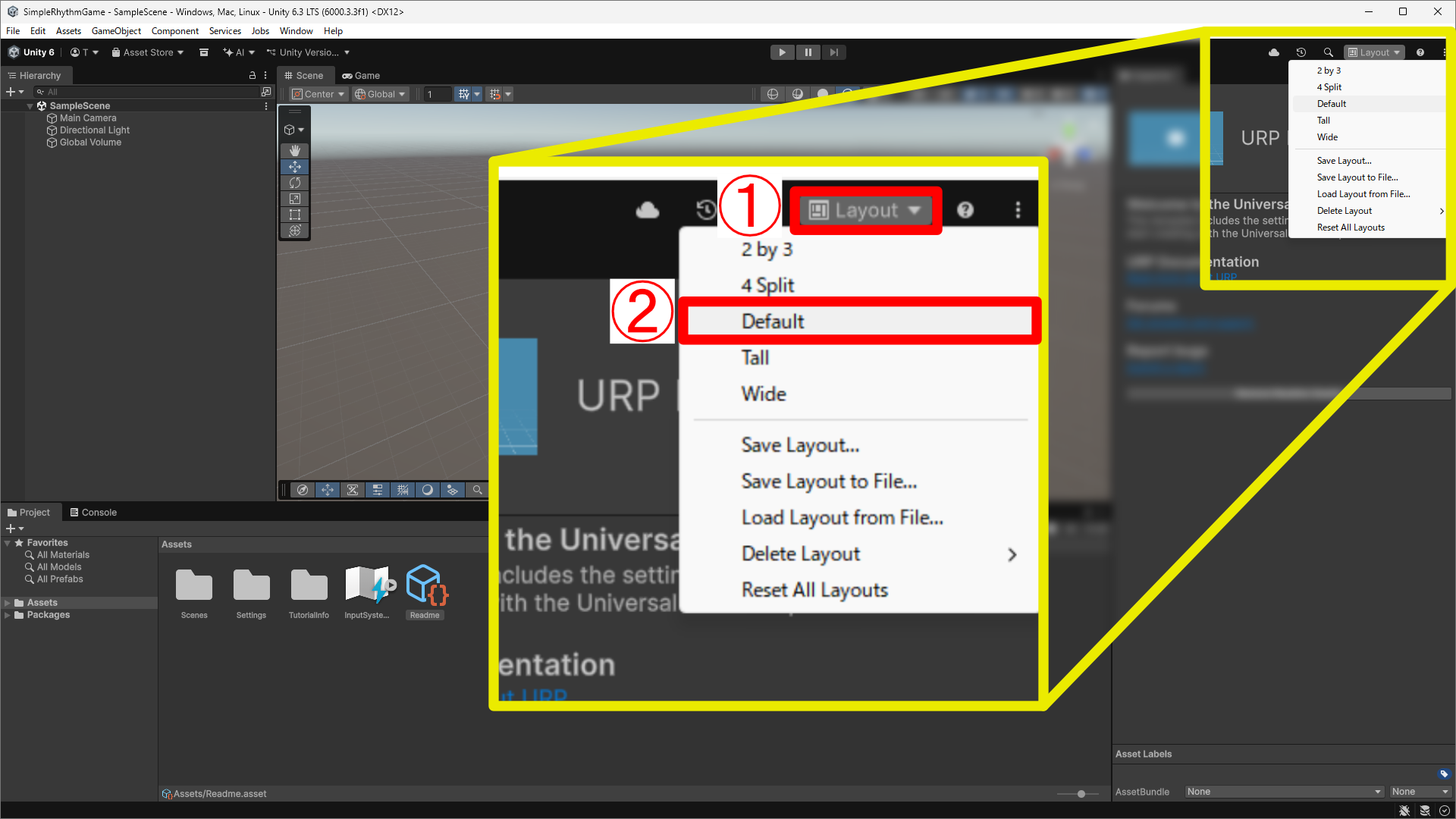Open the GameObject menu

pos(116,31)
